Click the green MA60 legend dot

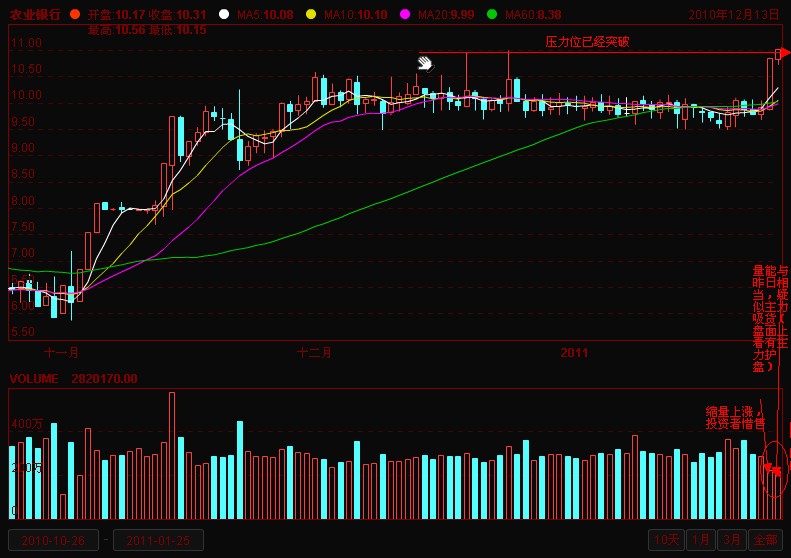point(492,15)
